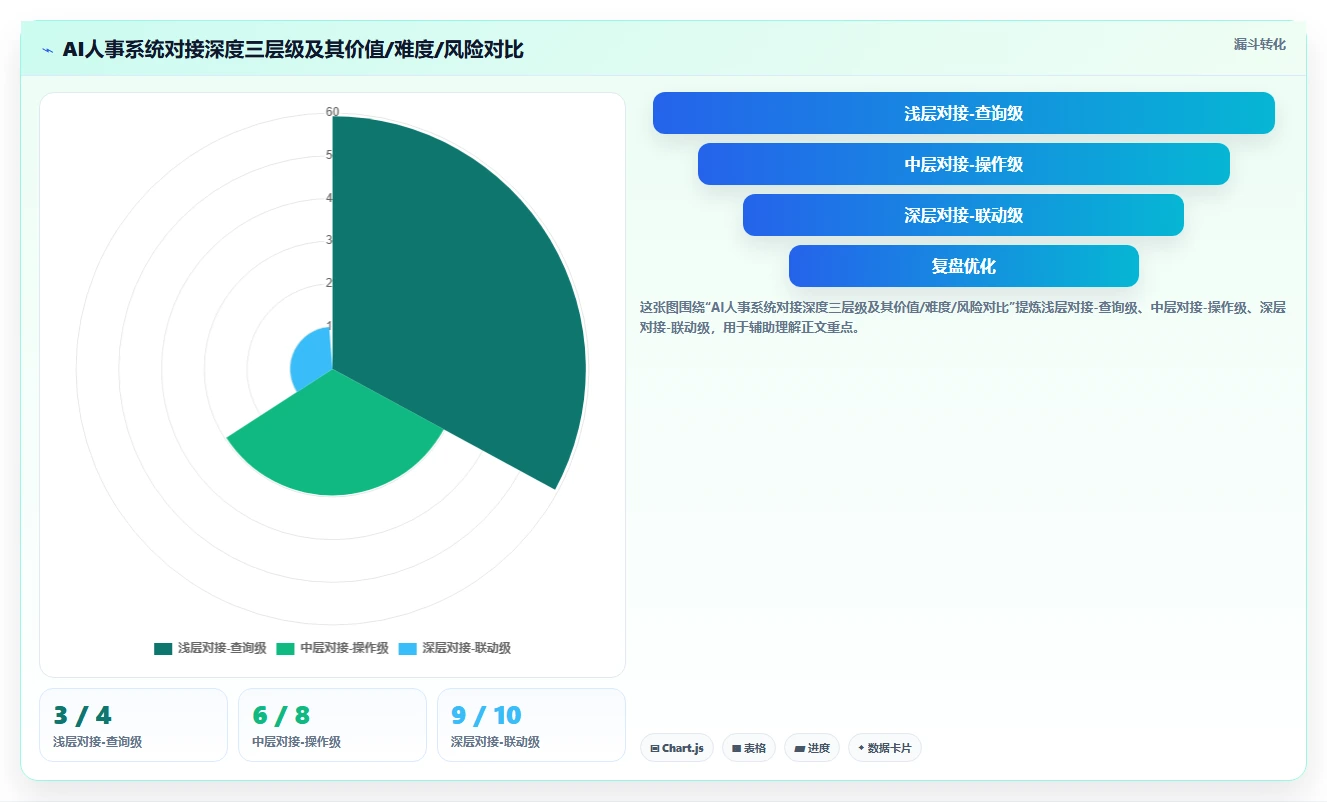Open the 3 / 4 浅层对接-查询级 data card

point(133,725)
